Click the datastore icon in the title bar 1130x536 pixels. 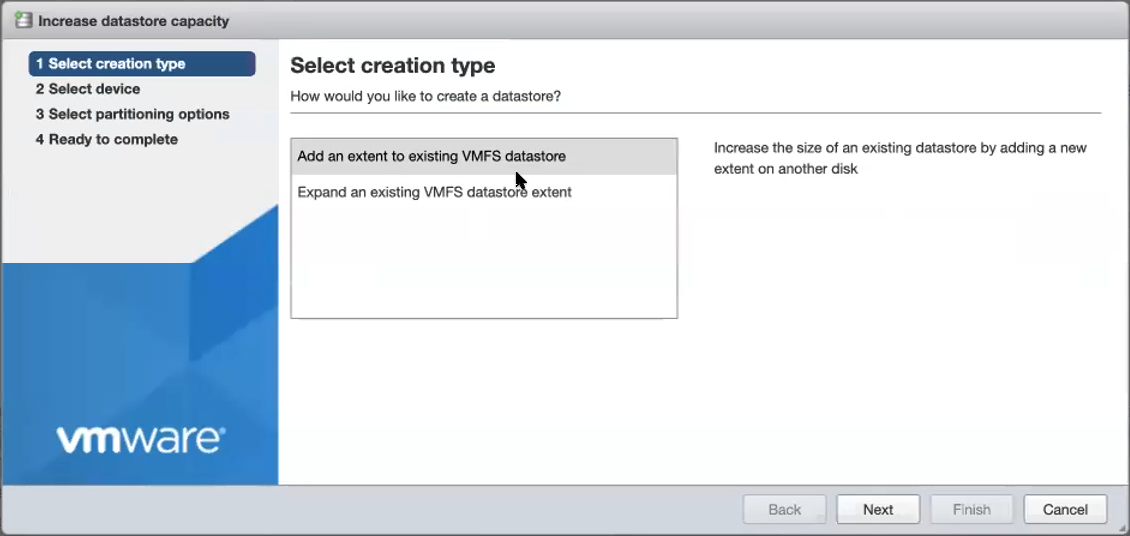coord(23,20)
